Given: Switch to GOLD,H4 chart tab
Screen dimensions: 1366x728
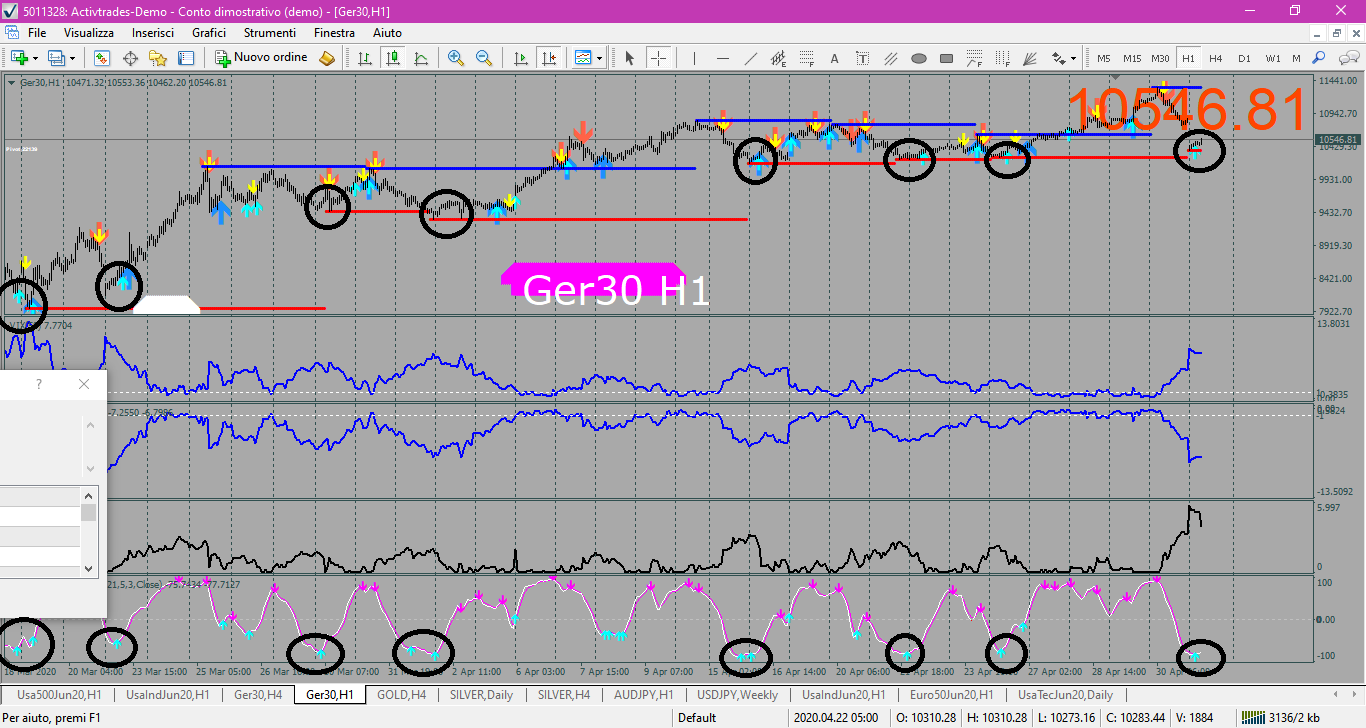Looking at the screenshot, I should click(401, 694).
